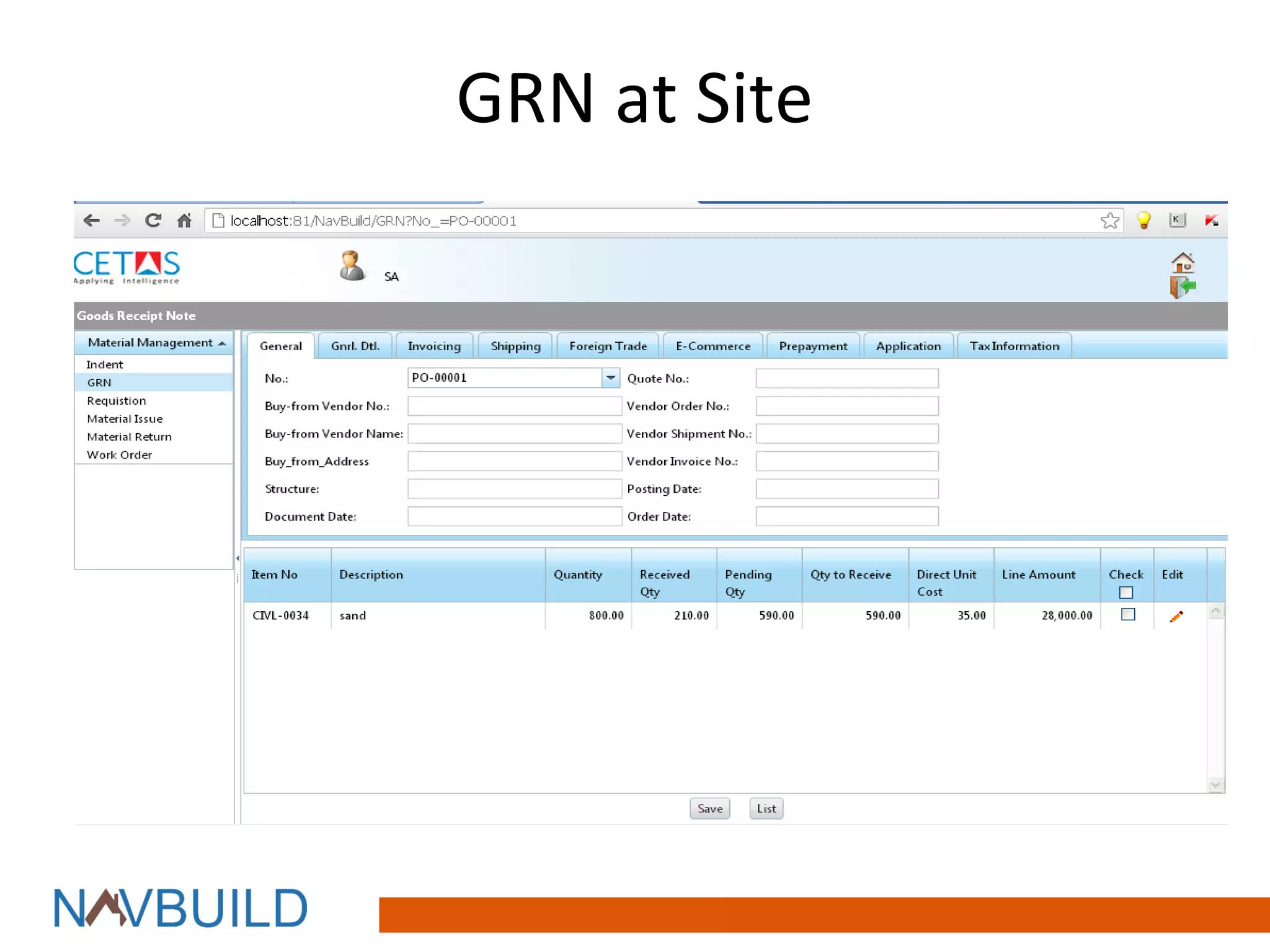Tick the checkbox for CIVL-0034 row
1270x952 pixels.
pyautogui.click(x=1128, y=614)
